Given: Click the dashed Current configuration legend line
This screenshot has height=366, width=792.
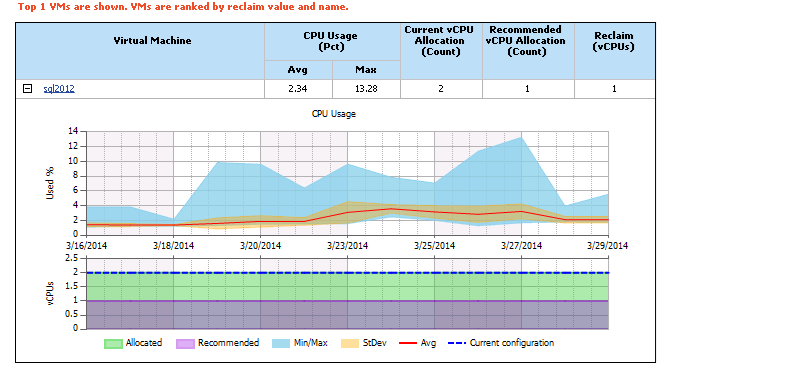Looking at the screenshot, I should coord(458,343).
